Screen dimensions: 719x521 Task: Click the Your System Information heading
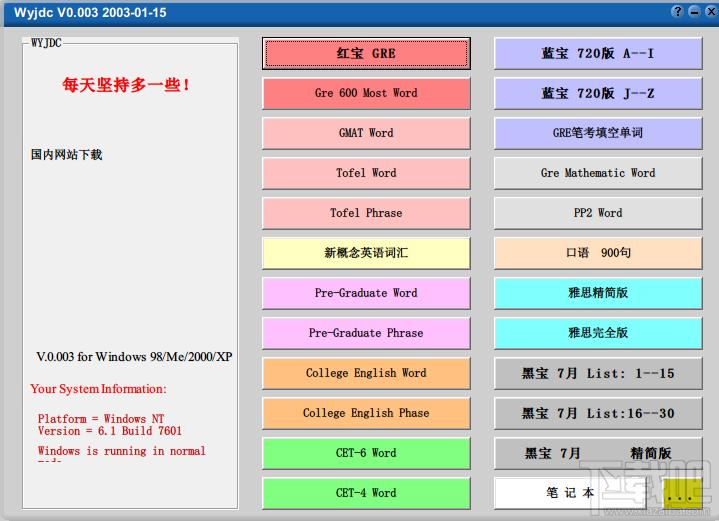pos(99,389)
